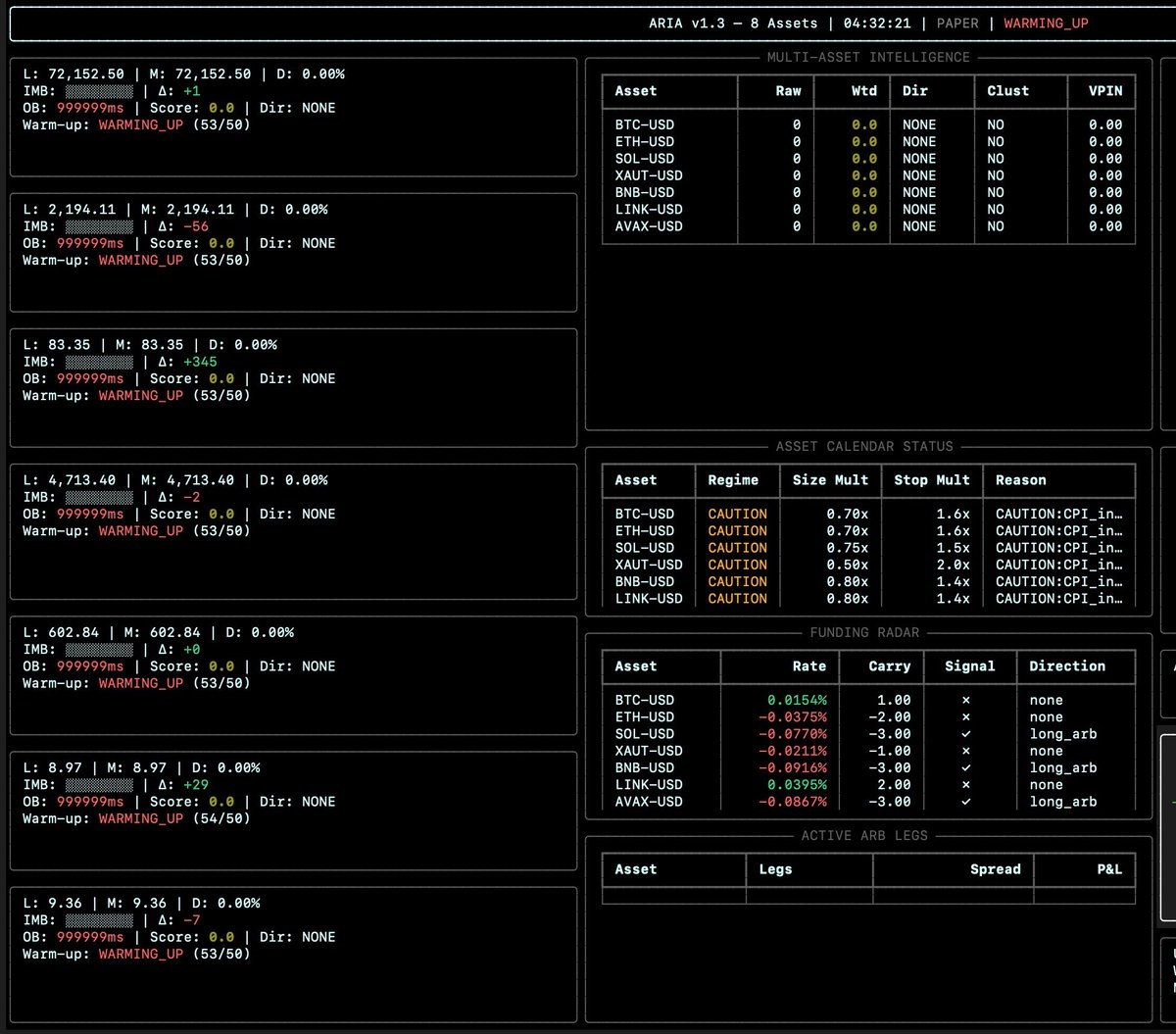Select the Clust column header
This screenshot has width=1176, height=1034.
[1008, 90]
